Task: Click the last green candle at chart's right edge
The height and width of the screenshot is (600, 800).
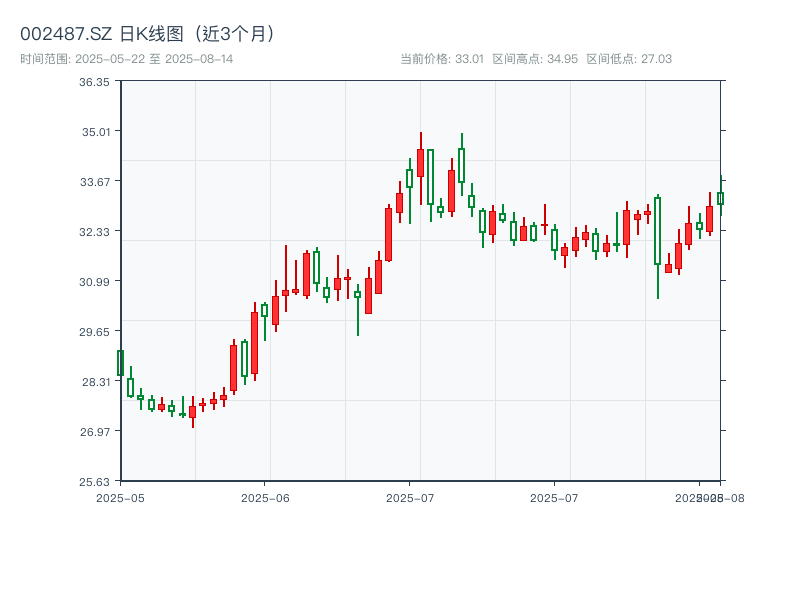Action: pos(720,198)
